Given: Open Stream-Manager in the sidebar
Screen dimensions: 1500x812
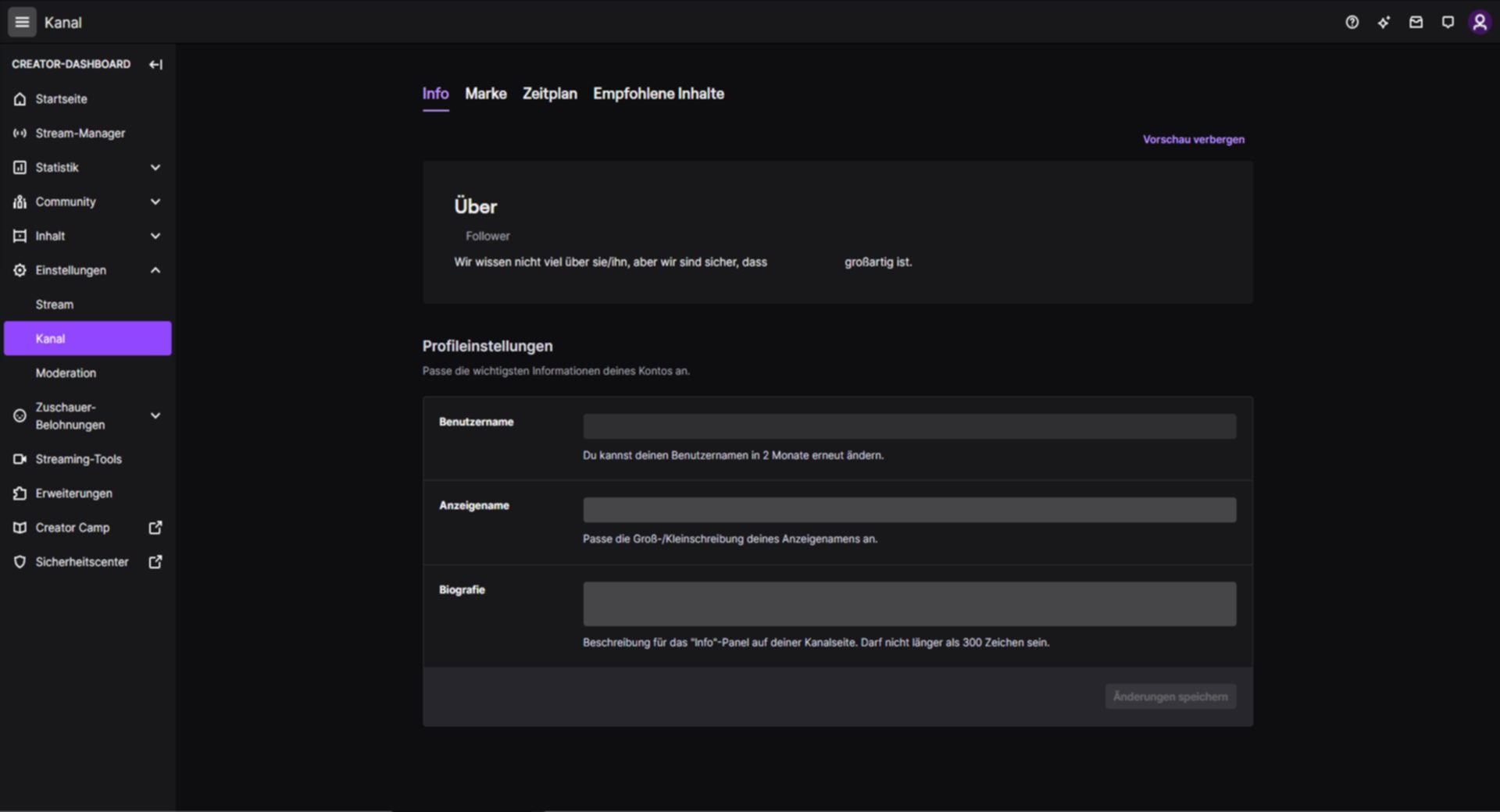Looking at the screenshot, I should (x=80, y=134).
